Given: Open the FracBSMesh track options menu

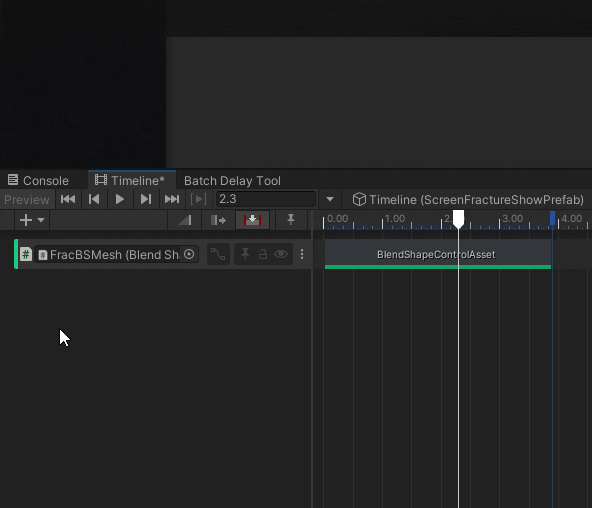Looking at the screenshot, I should coord(302,254).
